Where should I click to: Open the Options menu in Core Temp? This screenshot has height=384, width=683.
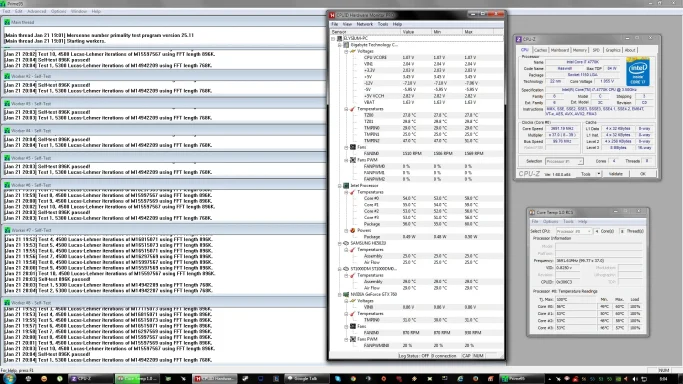pos(551,222)
